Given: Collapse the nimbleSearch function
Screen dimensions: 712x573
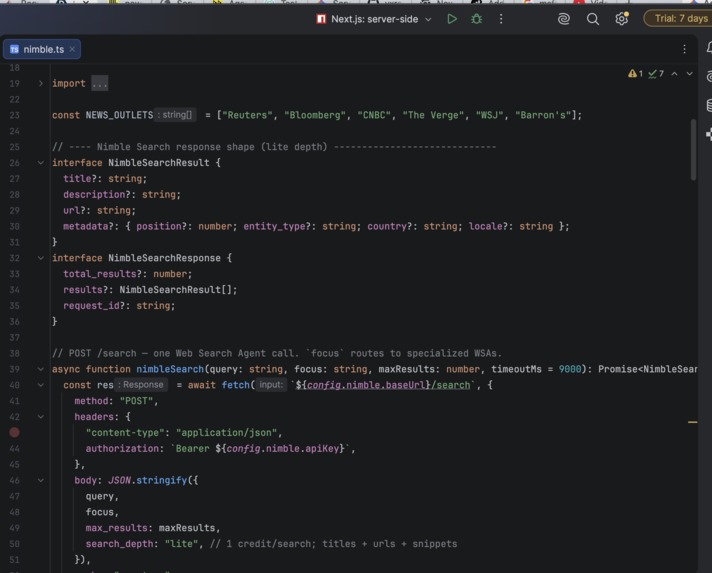Looking at the screenshot, I should click(40, 369).
